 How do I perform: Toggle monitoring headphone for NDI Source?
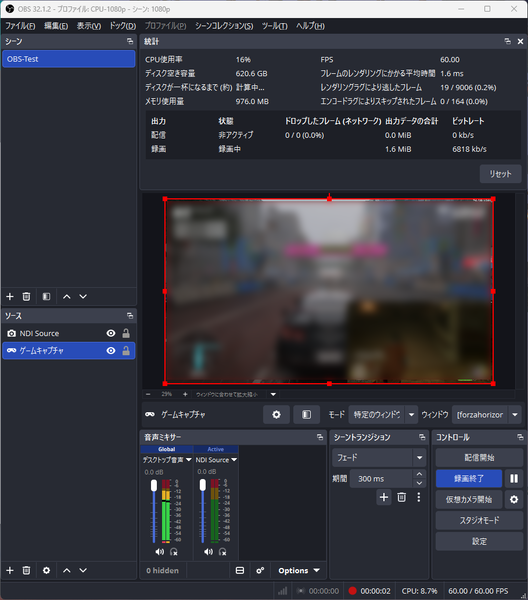pos(223,552)
